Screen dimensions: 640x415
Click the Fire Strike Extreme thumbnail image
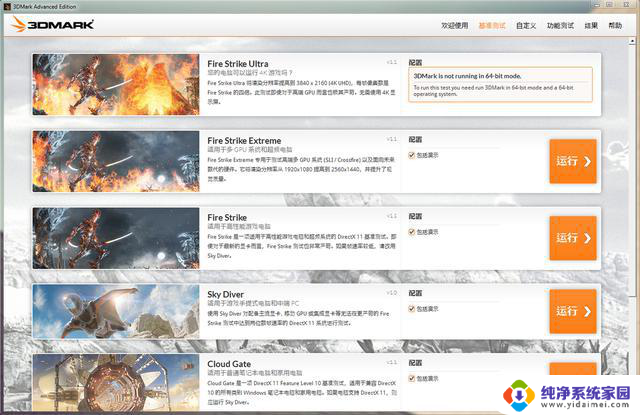click(x=116, y=161)
